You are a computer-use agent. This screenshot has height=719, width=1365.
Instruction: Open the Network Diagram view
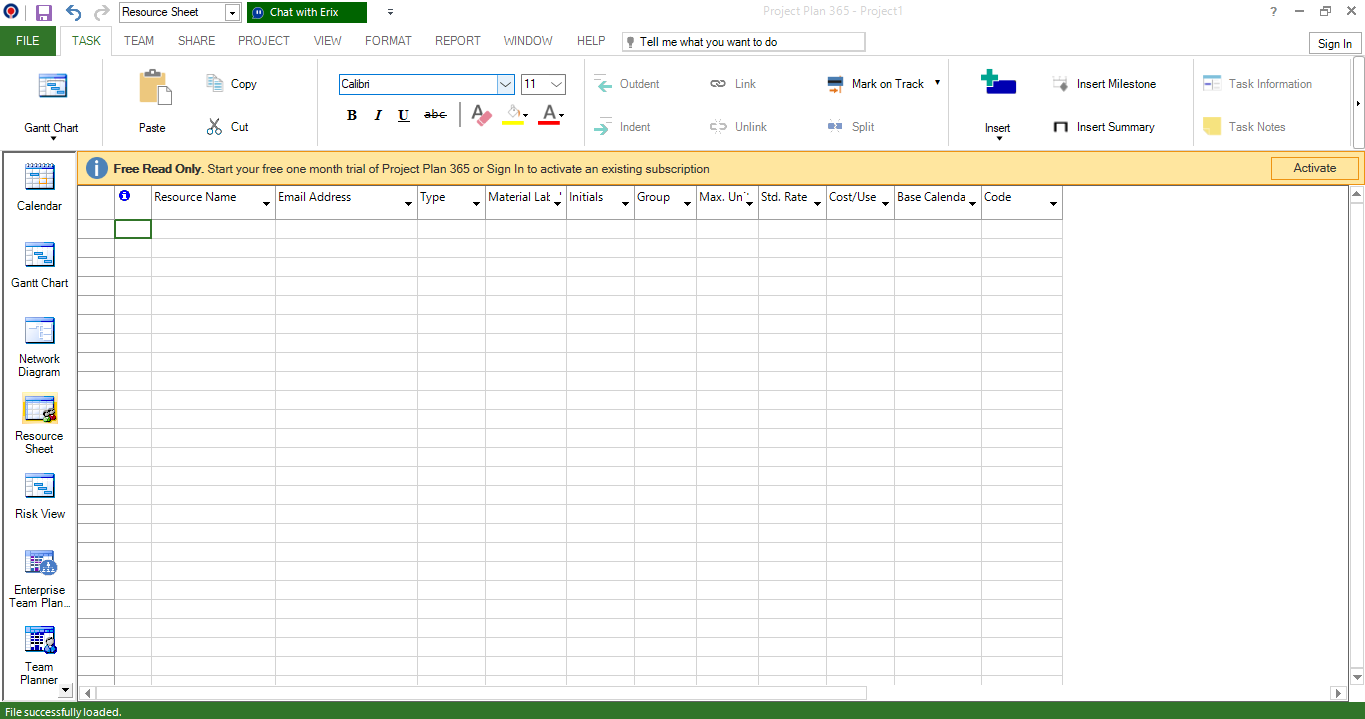(x=39, y=340)
